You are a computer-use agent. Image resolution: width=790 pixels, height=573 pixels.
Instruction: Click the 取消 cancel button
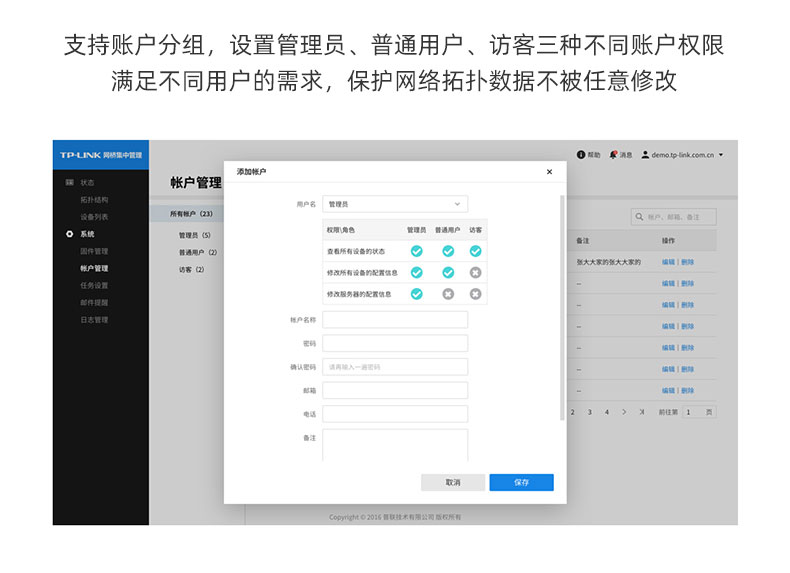[453, 482]
